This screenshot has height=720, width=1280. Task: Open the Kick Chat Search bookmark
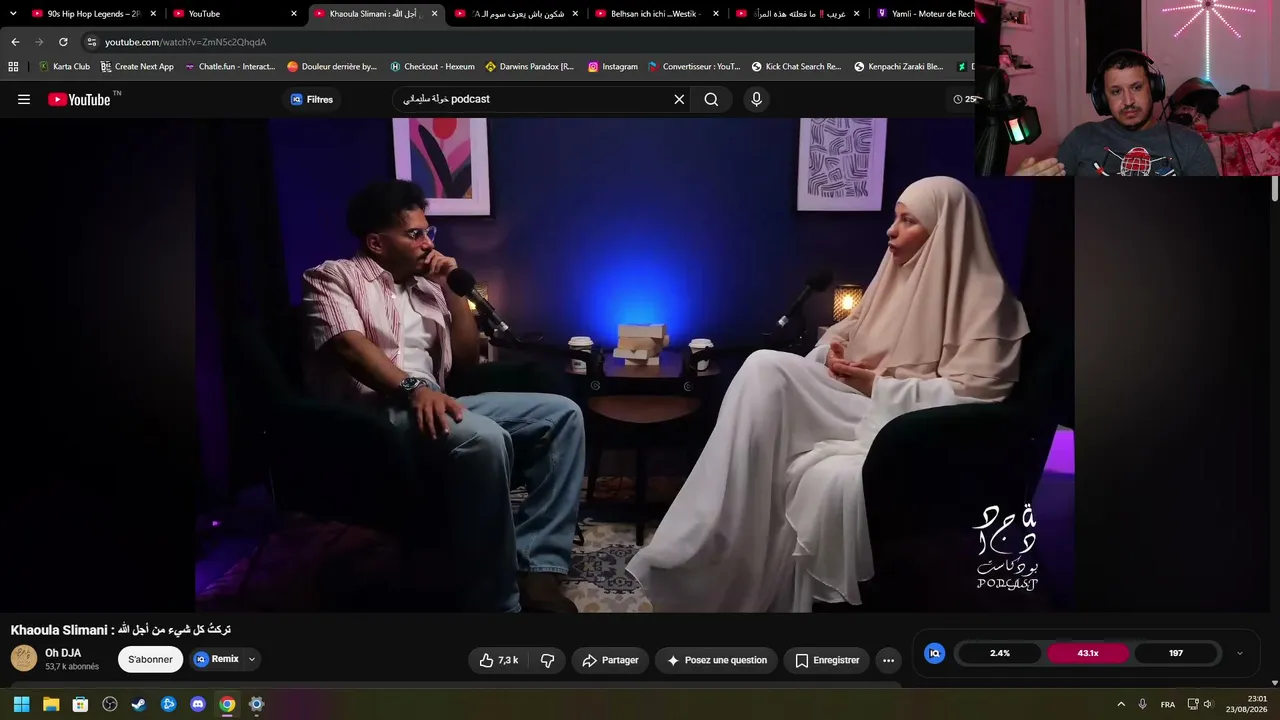[795, 67]
